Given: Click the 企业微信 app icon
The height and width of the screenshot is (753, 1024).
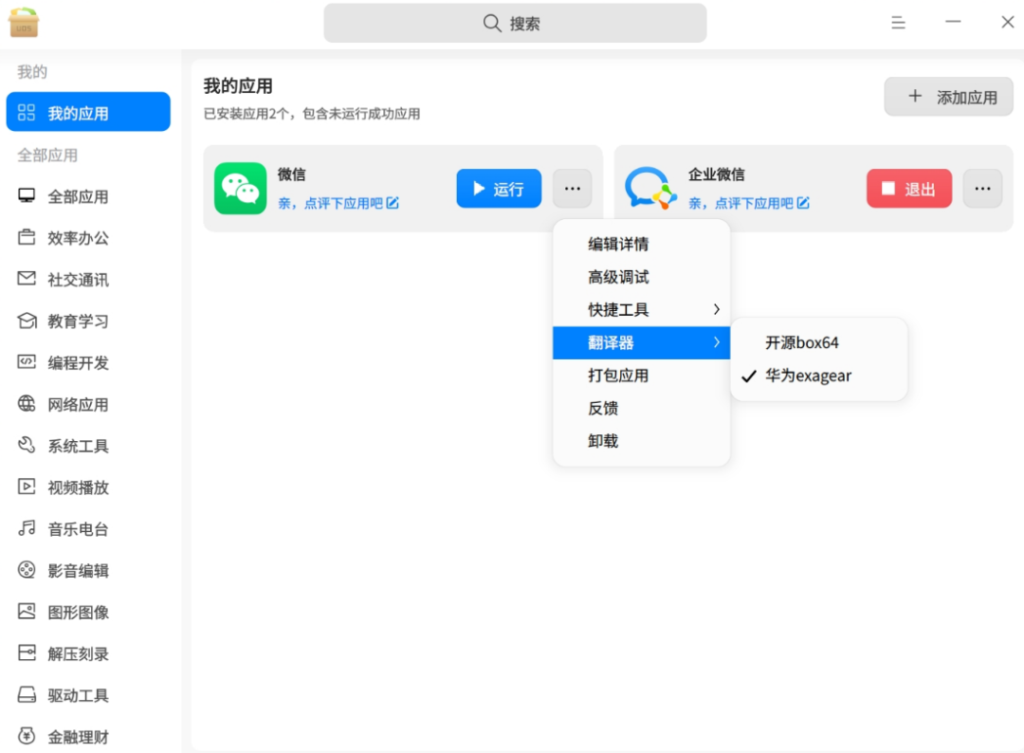Looking at the screenshot, I should [651, 188].
